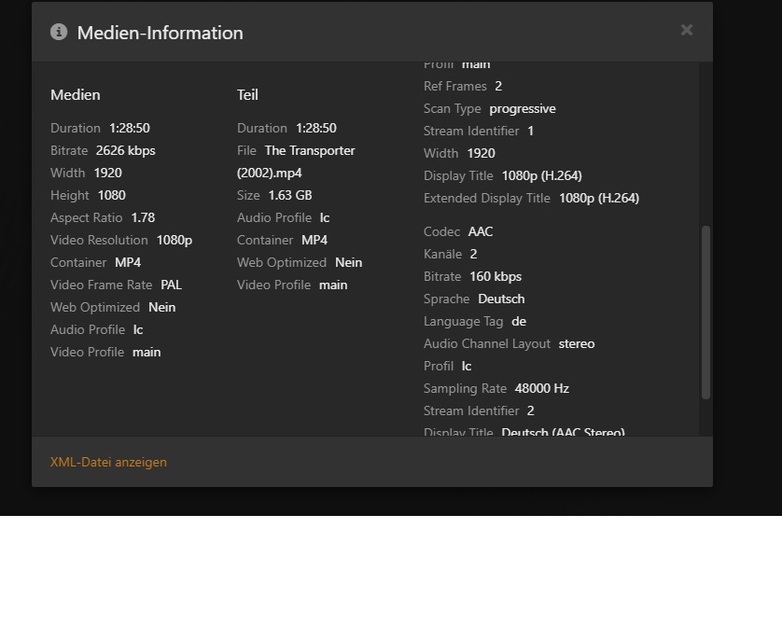Select the file name The Transporter
This screenshot has width=782, height=640.
pos(310,151)
